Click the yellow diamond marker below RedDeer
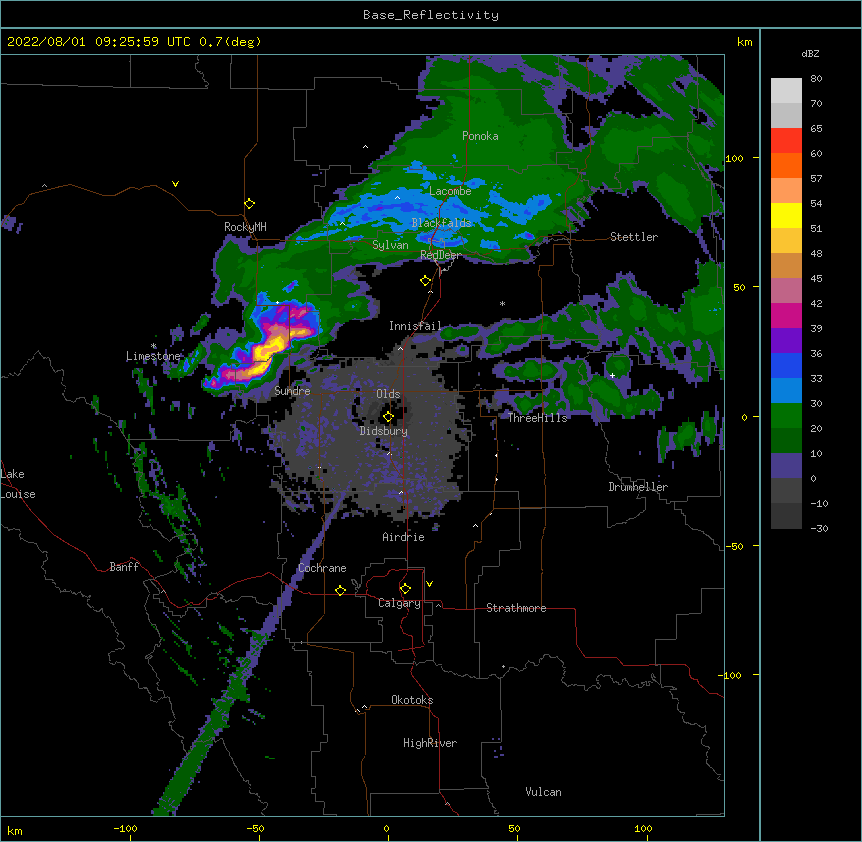The width and height of the screenshot is (862, 842). click(426, 281)
